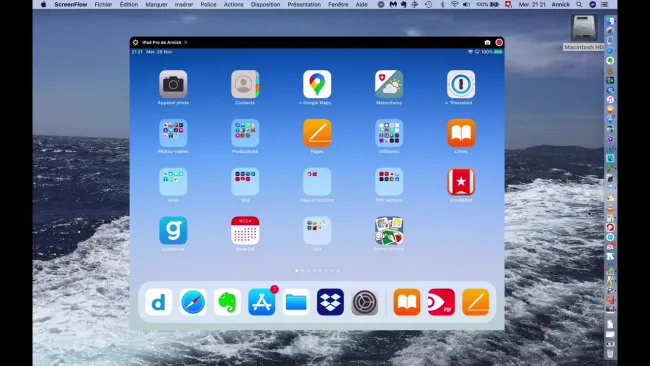The image size is (650, 366).
Task: Open Notification Center list icon
Action: [x=605, y=5]
